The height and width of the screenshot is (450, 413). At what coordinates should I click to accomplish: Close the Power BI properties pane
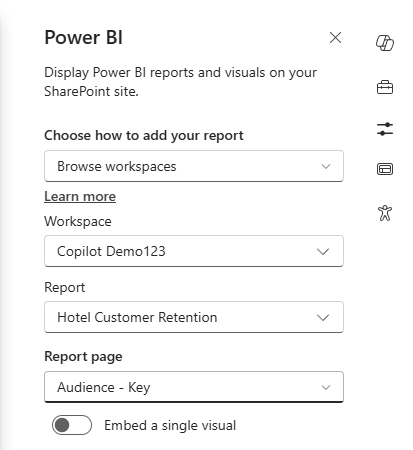coord(335,38)
